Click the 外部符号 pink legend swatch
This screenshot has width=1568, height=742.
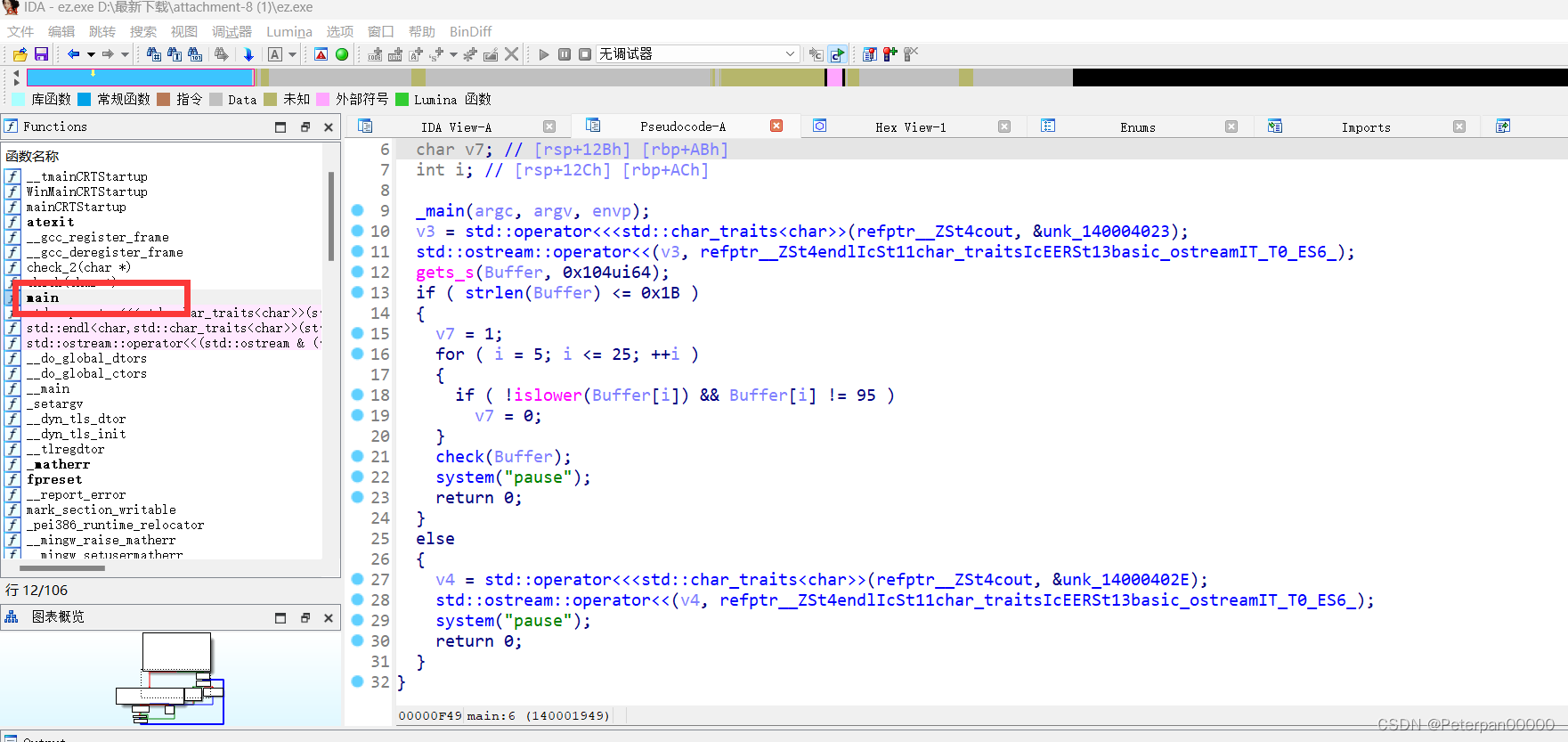(322, 99)
